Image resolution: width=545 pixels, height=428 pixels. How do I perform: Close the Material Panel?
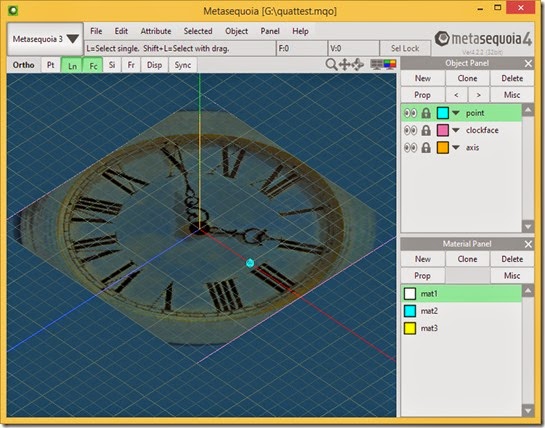(528, 244)
